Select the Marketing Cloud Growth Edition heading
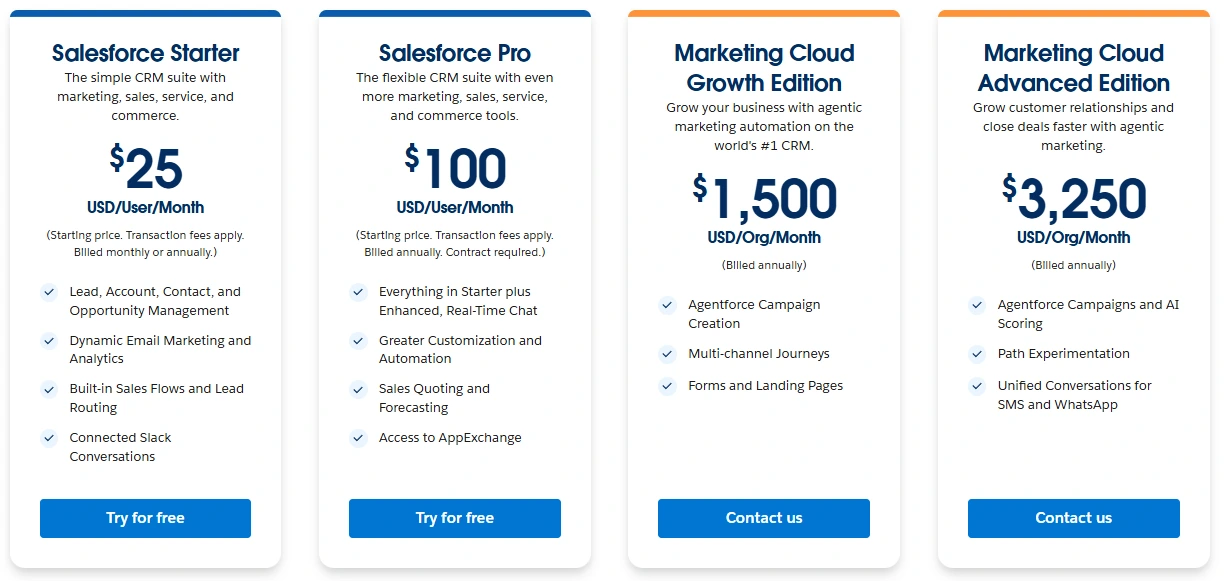Viewport: 1224px width, 581px height. click(764, 68)
